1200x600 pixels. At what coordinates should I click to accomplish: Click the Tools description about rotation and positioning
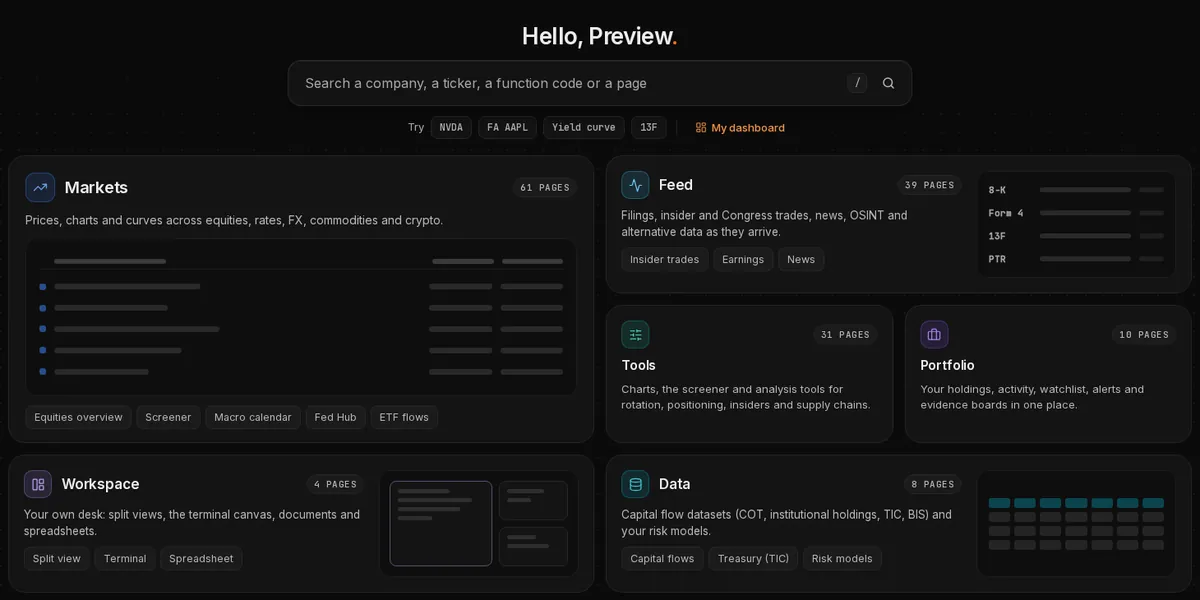pos(746,397)
